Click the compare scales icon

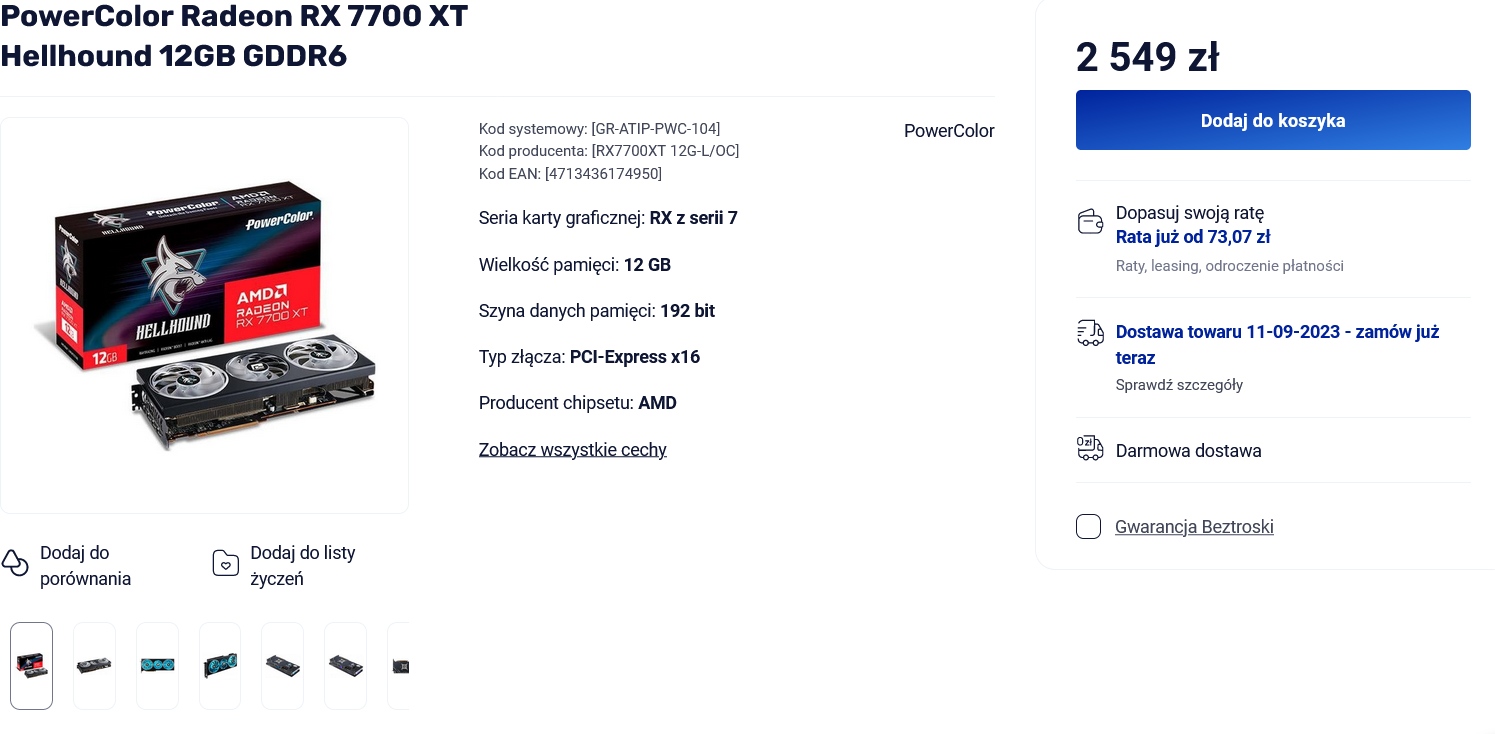point(15,563)
